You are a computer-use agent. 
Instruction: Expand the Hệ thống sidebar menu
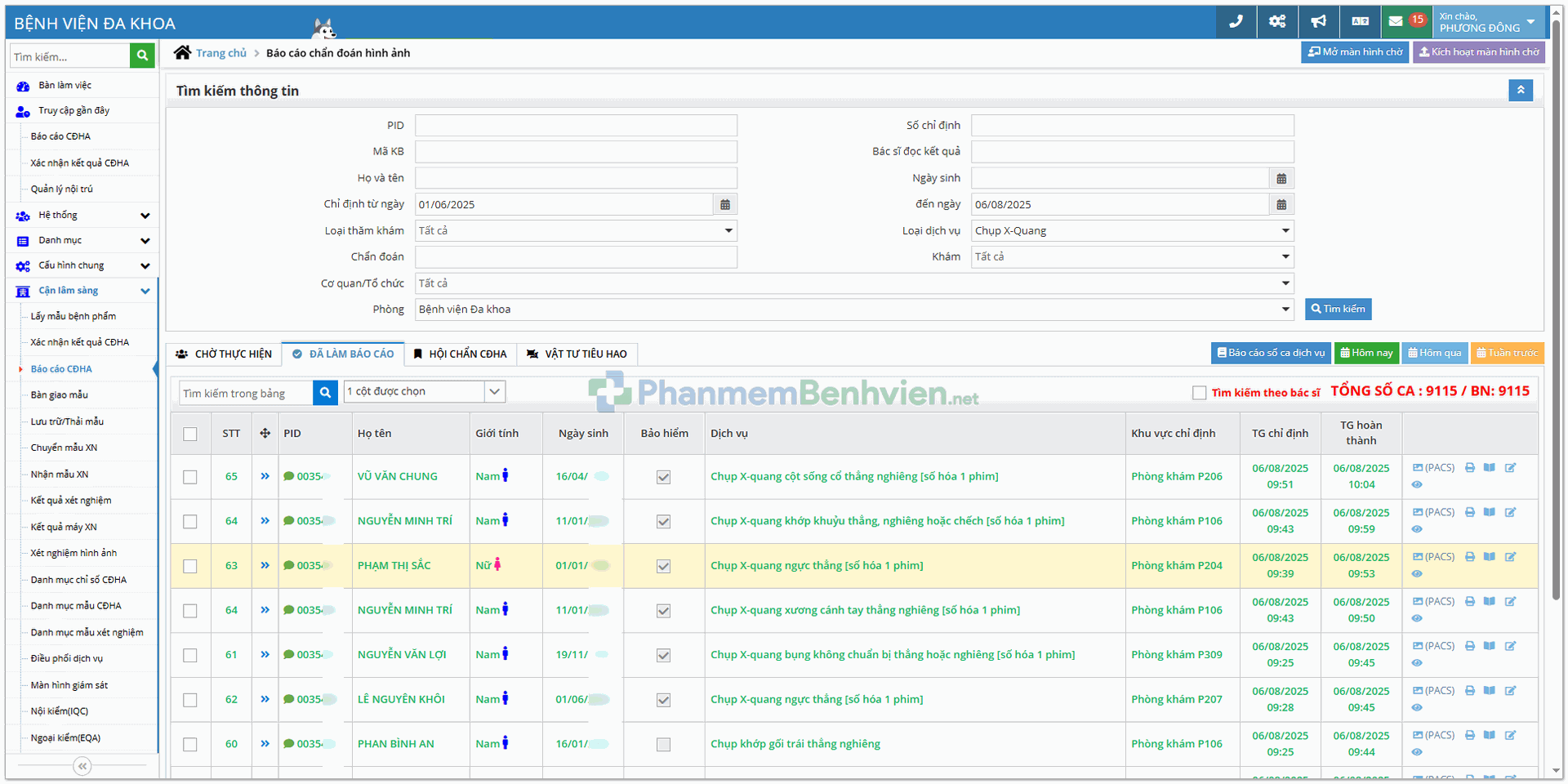click(x=82, y=216)
